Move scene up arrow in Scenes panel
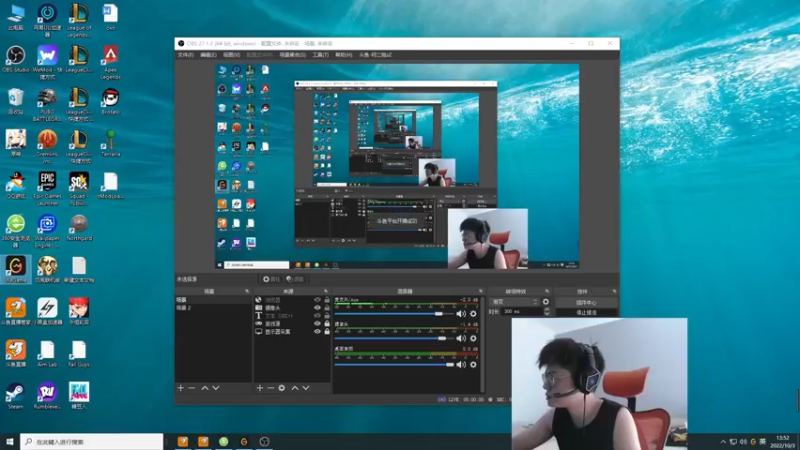 (205, 388)
